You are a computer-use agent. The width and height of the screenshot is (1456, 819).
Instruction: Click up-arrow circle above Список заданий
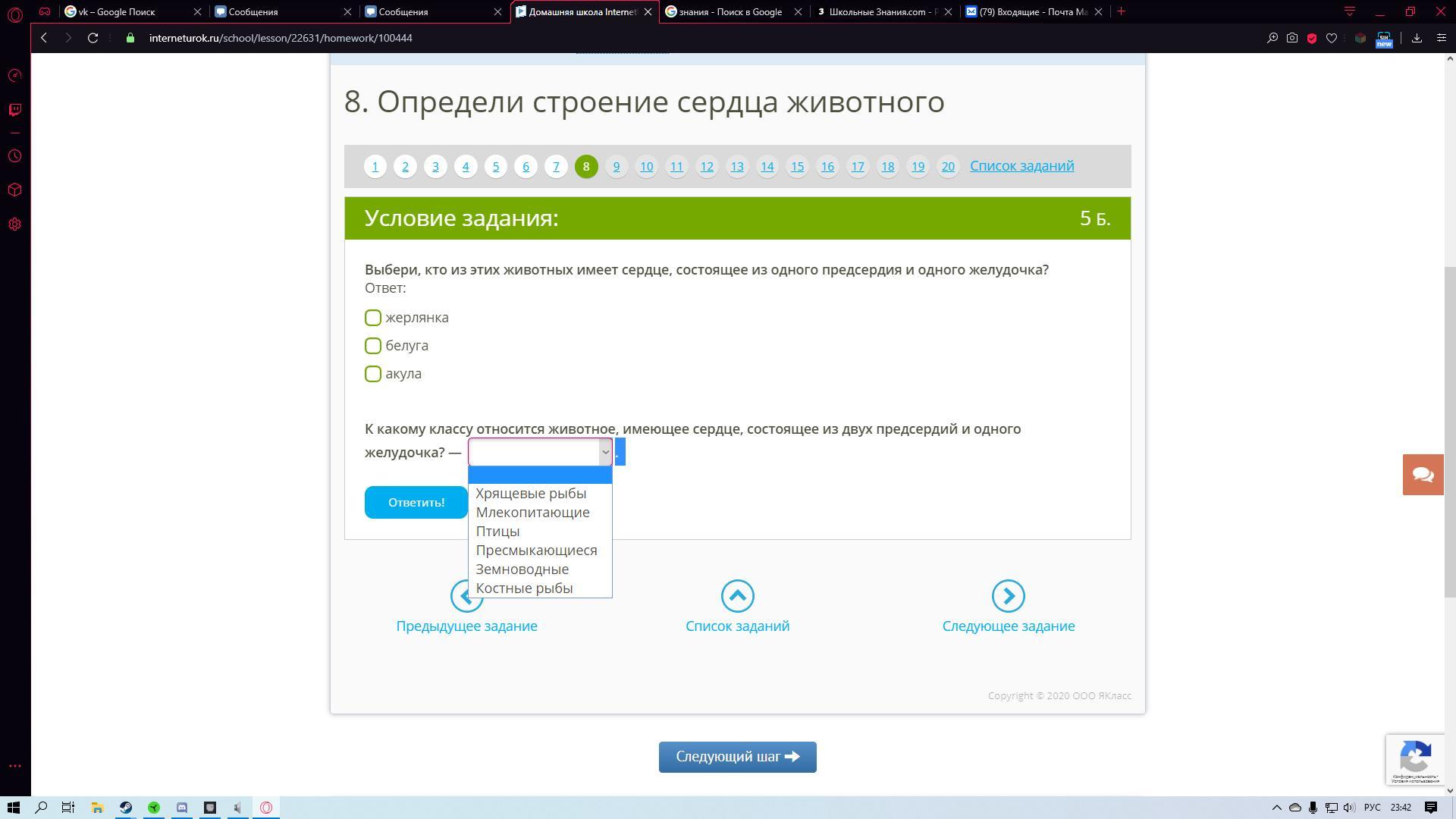coord(737,596)
